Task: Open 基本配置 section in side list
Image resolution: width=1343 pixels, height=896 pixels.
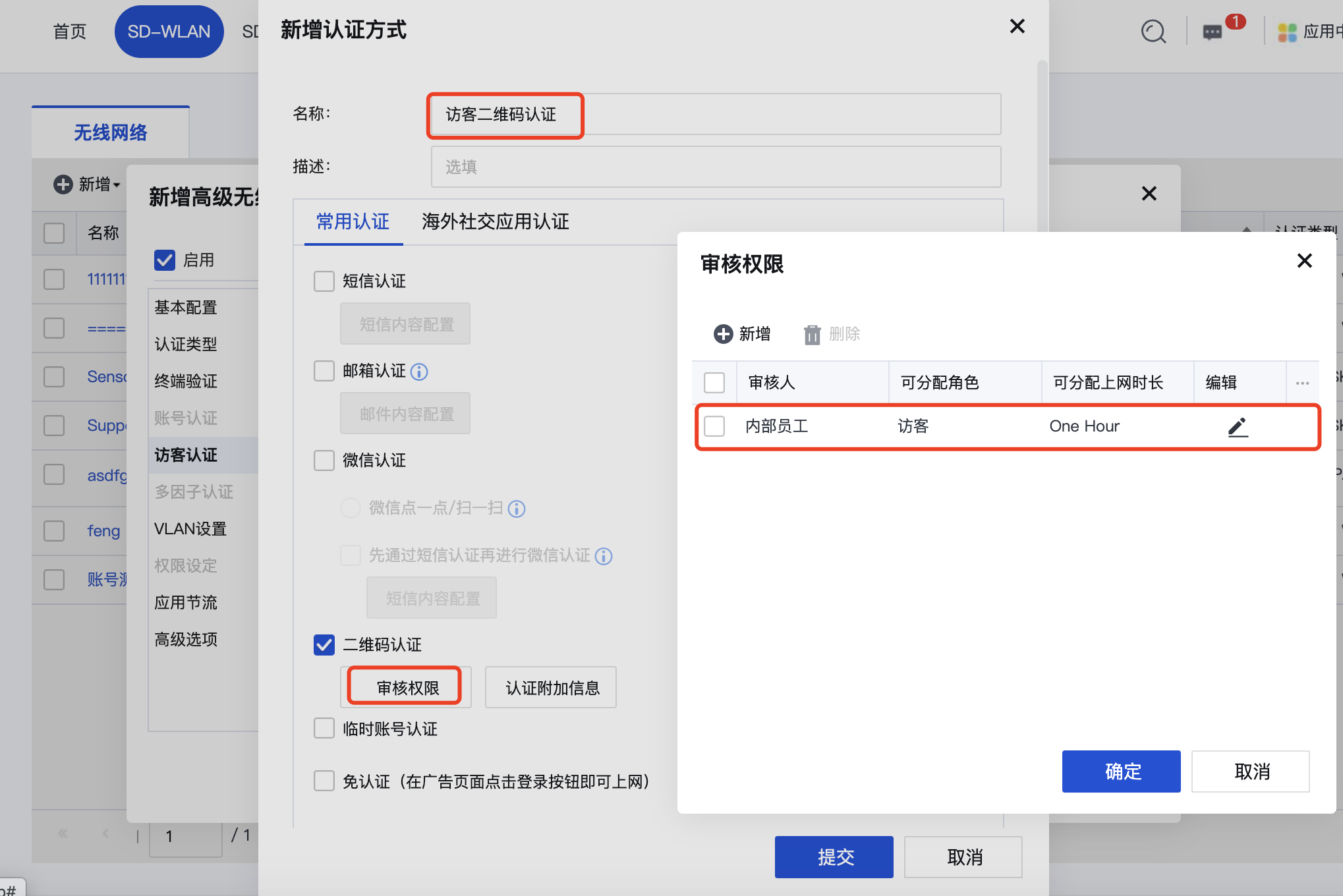Action: (x=186, y=308)
